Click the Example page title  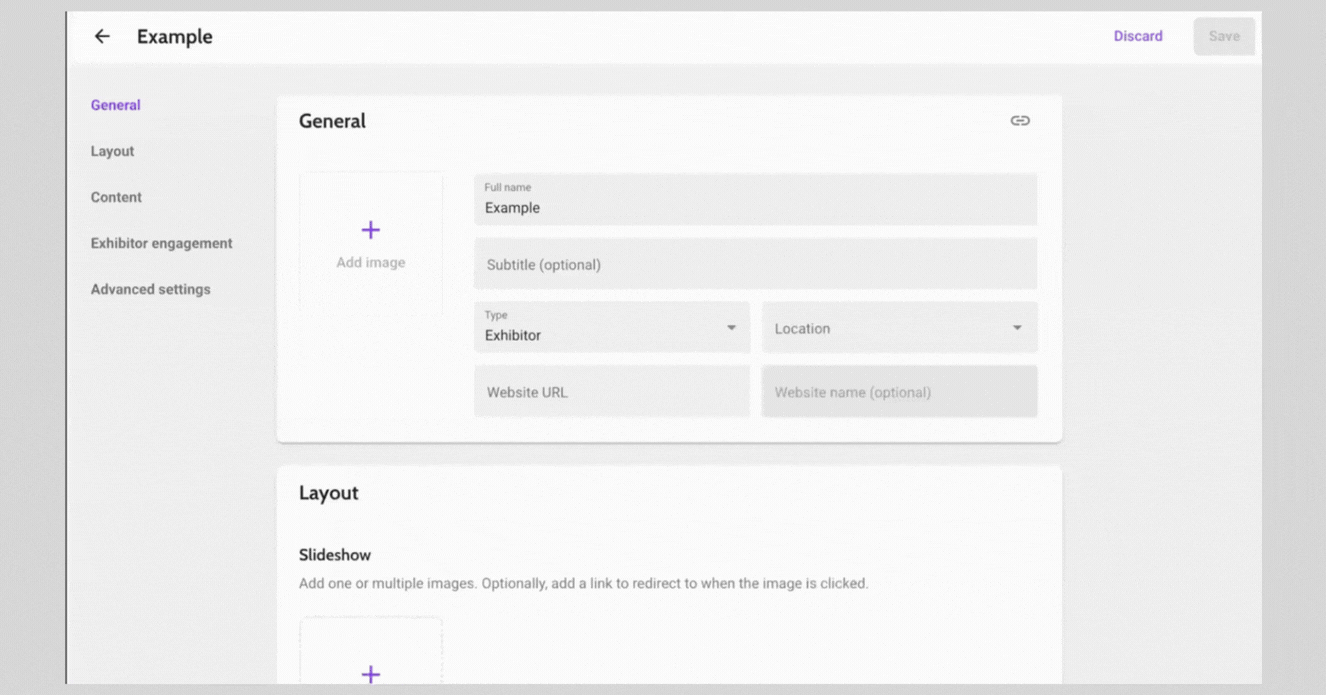pos(175,36)
